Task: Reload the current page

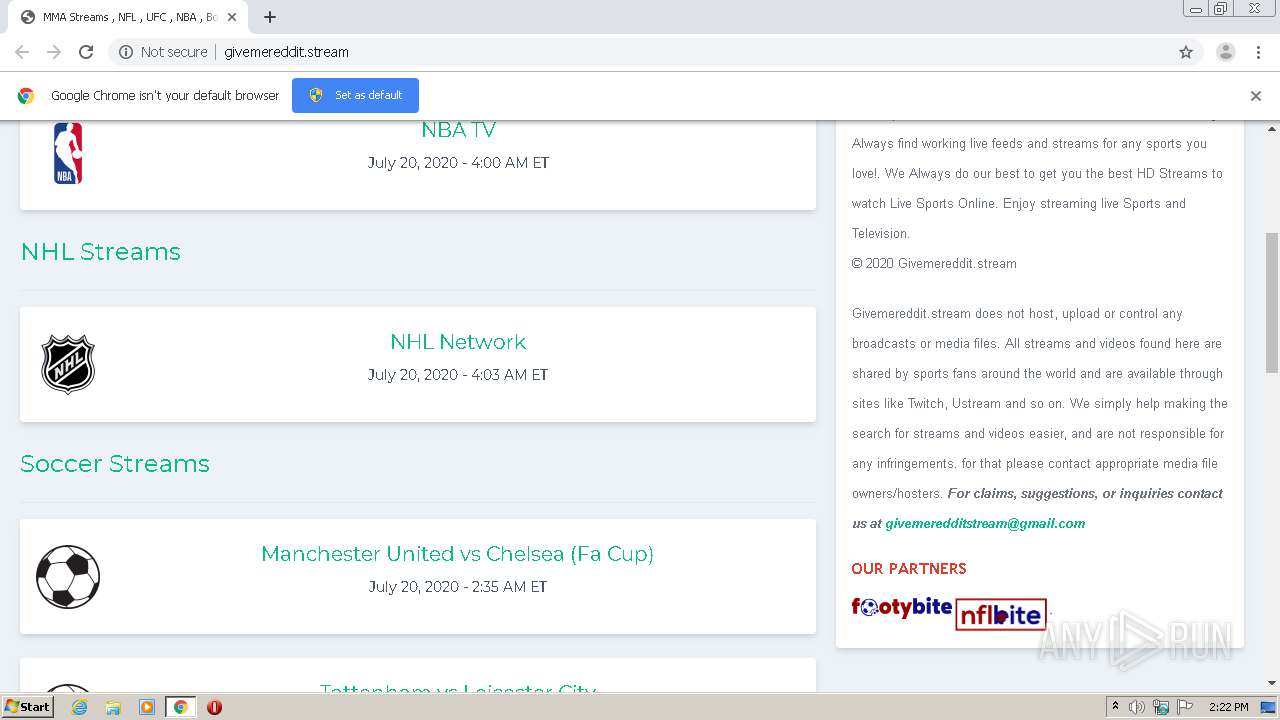Action: point(86,52)
